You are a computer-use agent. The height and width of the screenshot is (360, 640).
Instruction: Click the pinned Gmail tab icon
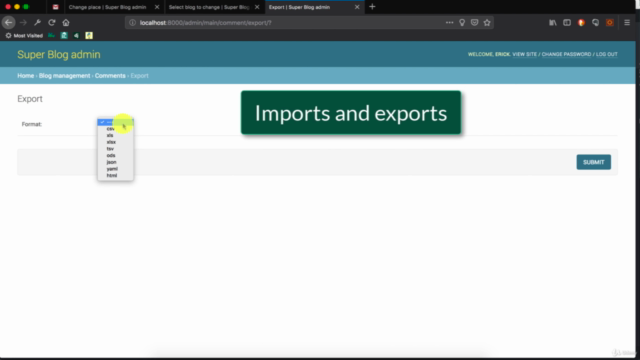click(x=56, y=7)
